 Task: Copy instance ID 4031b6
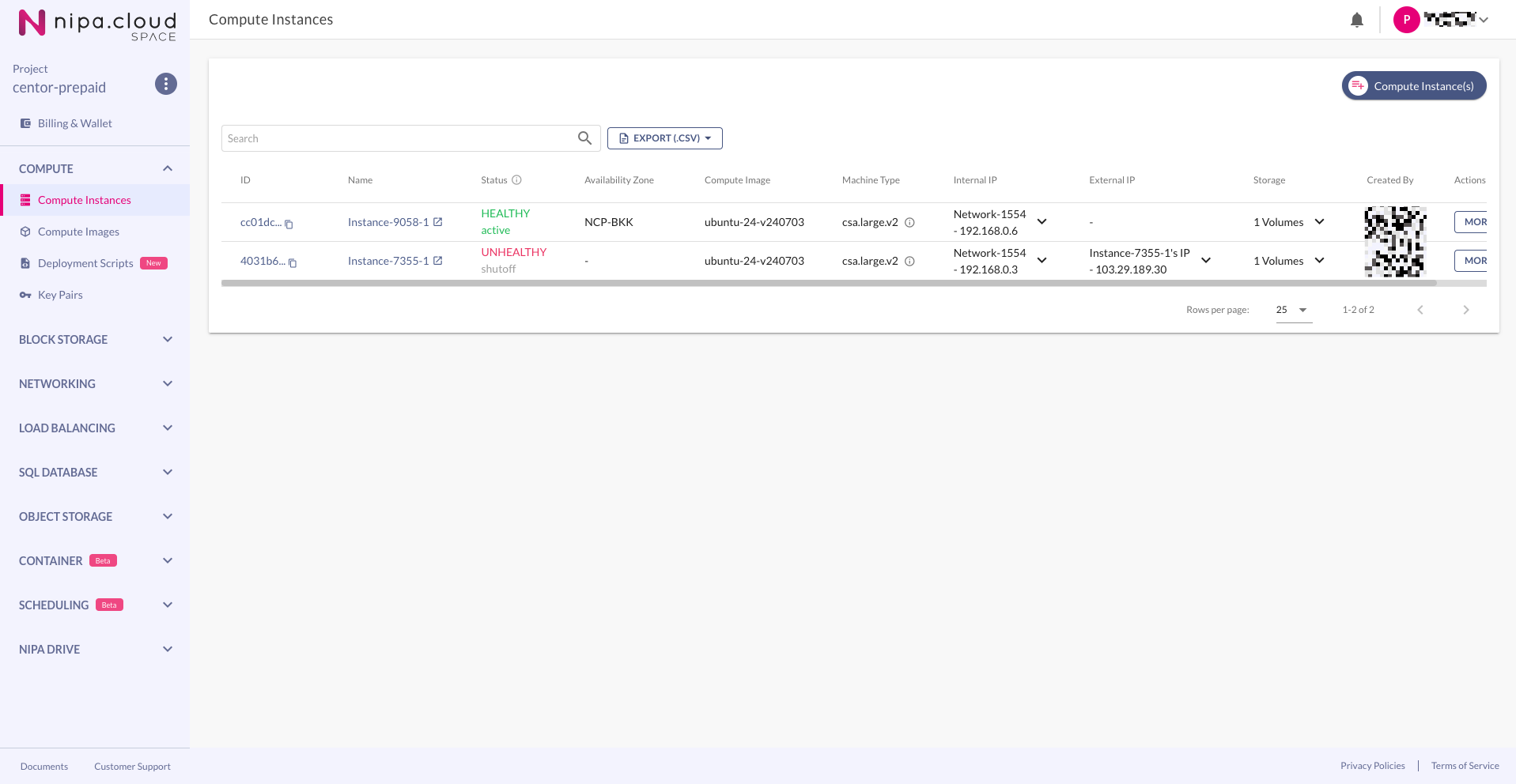click(293, 263)
